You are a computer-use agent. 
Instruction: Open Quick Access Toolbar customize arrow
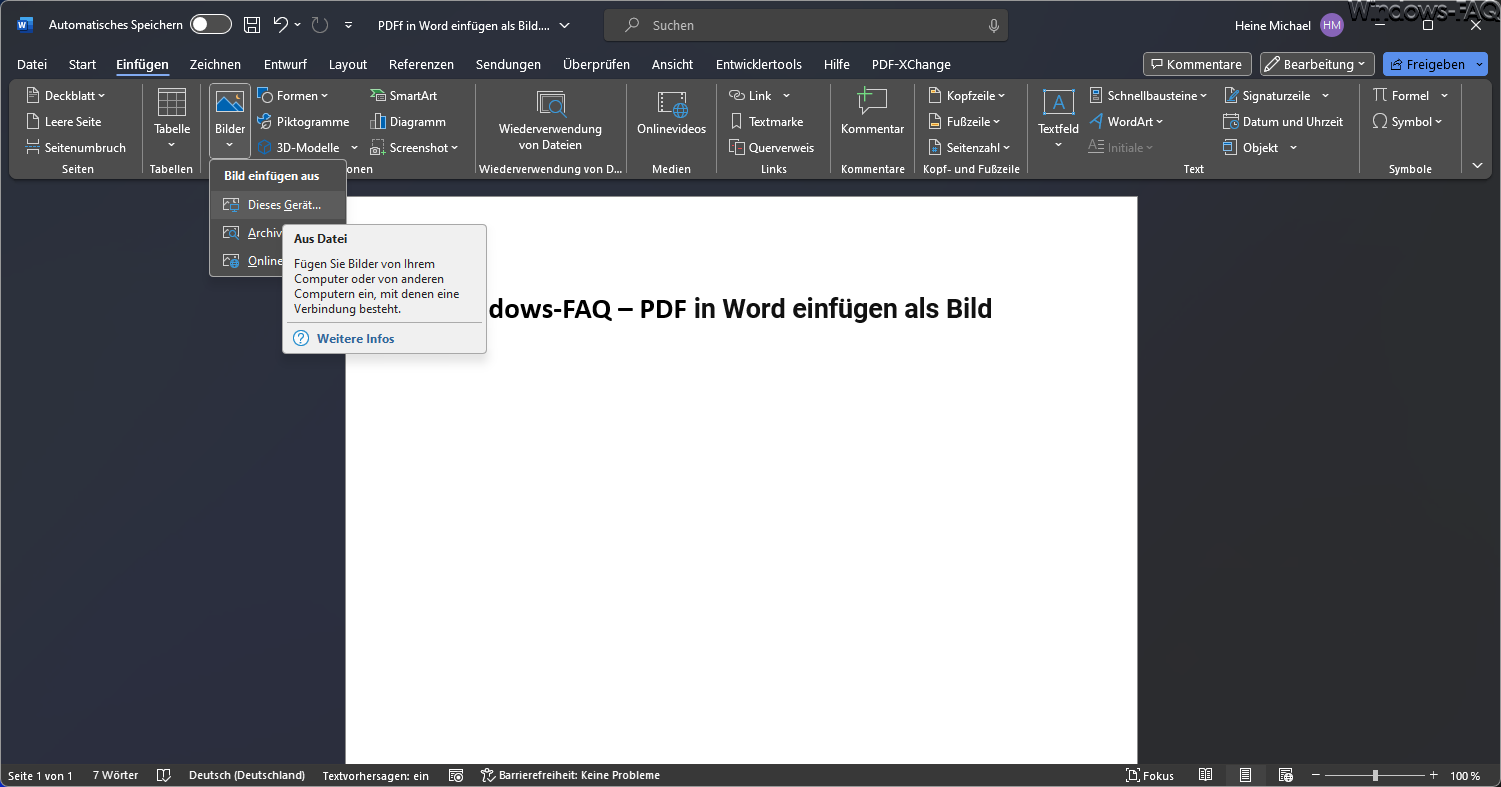coord(348,25)
